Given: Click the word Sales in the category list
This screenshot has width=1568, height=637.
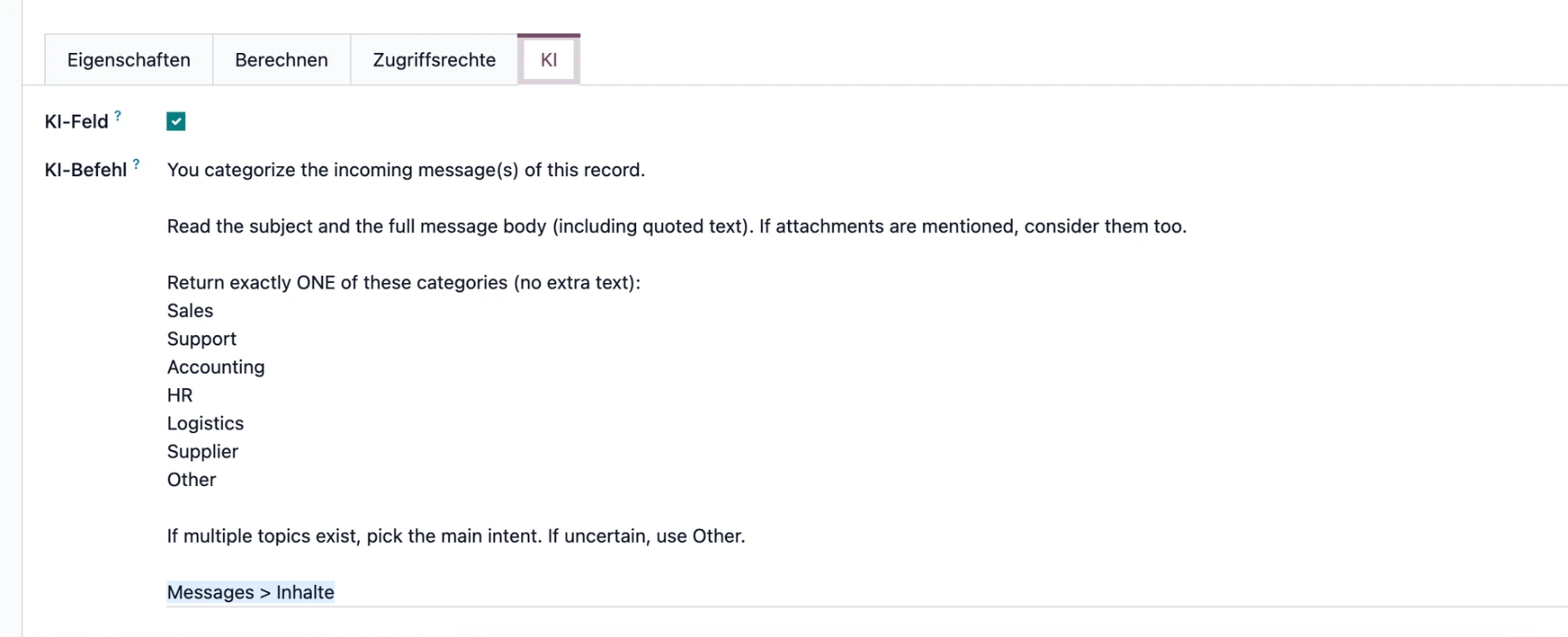Looking at the screenshot, I should 190,310.
